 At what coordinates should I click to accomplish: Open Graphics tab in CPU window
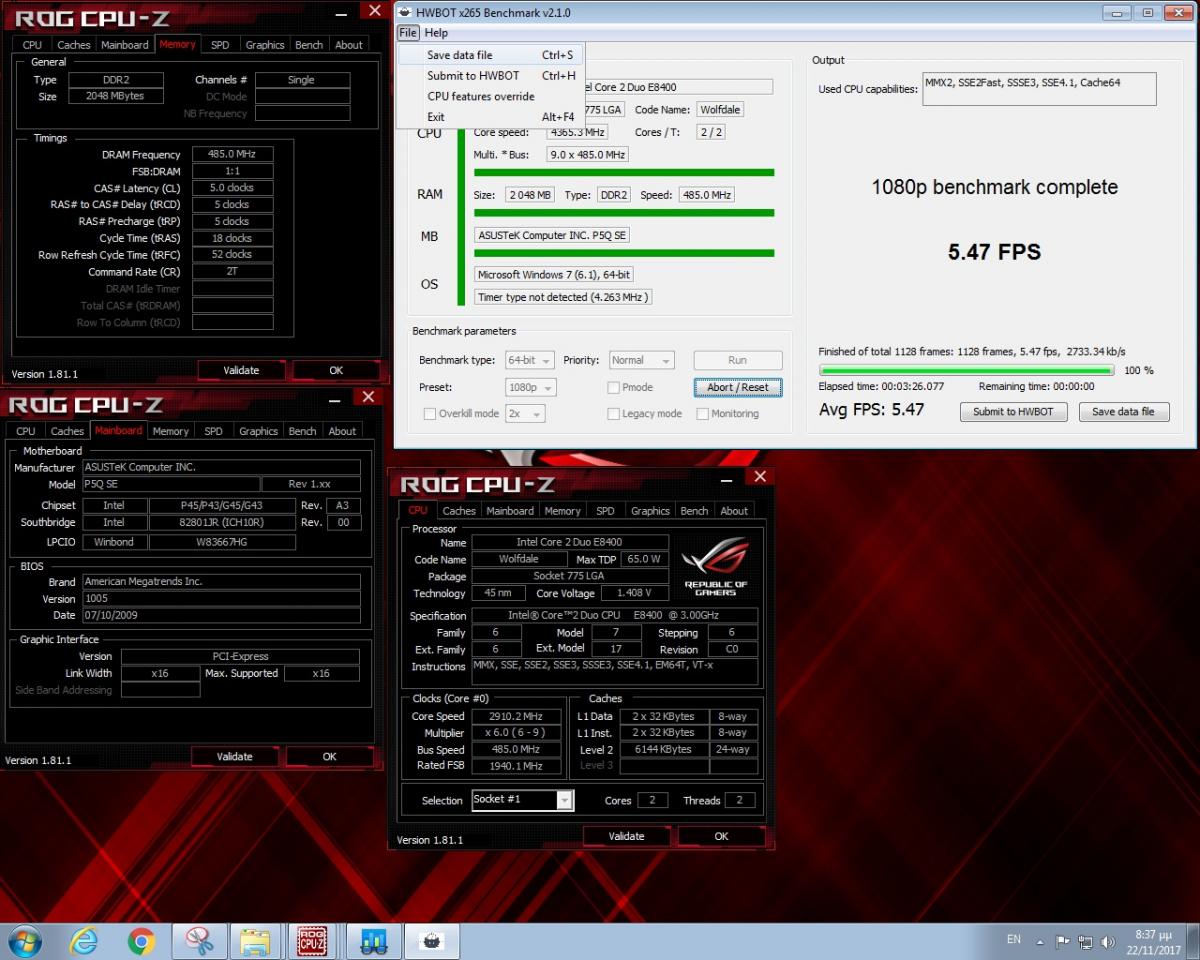click(x=650, y=511)
